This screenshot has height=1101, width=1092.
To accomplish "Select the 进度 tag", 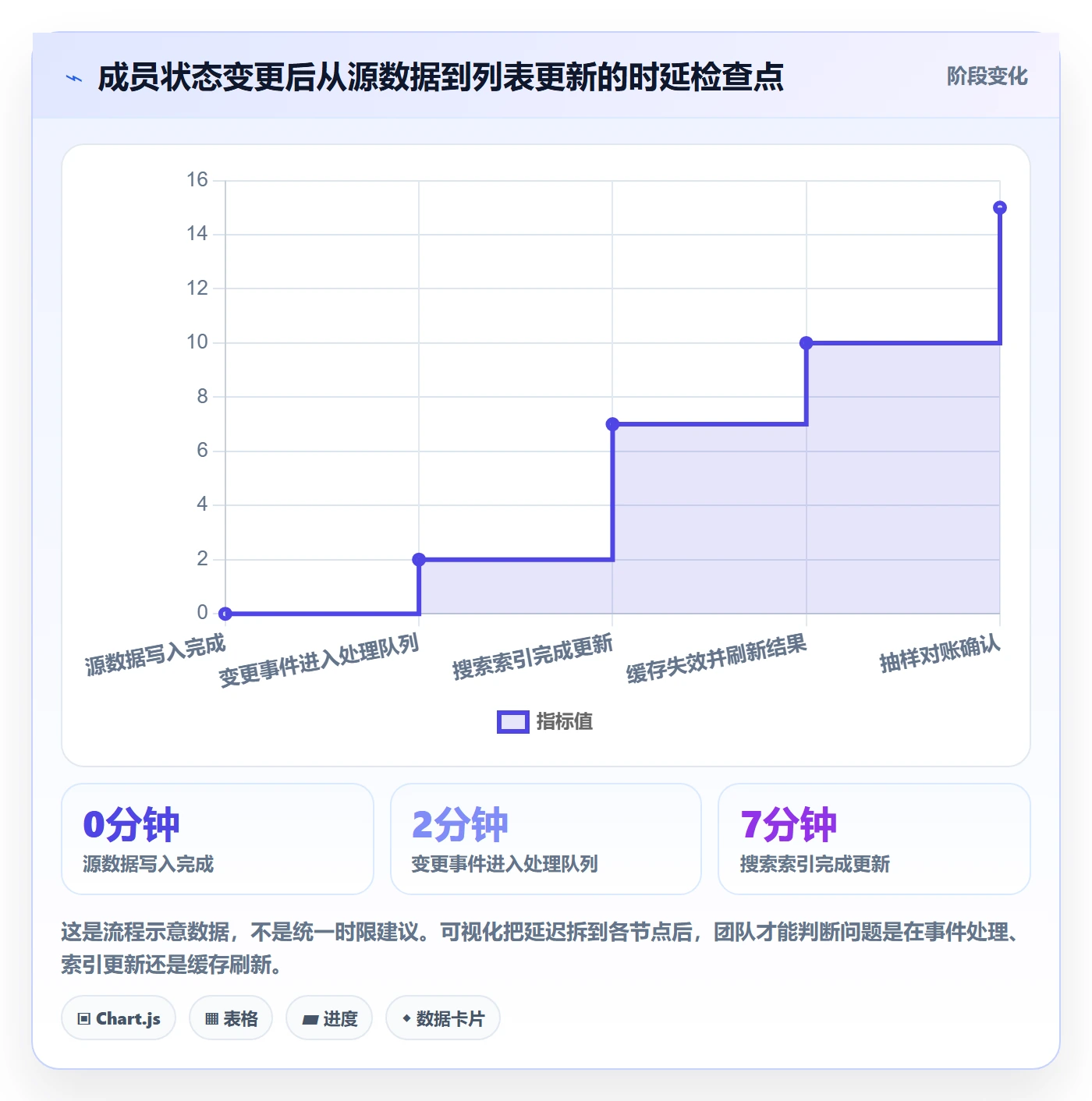I will (x=329, y=1018).
